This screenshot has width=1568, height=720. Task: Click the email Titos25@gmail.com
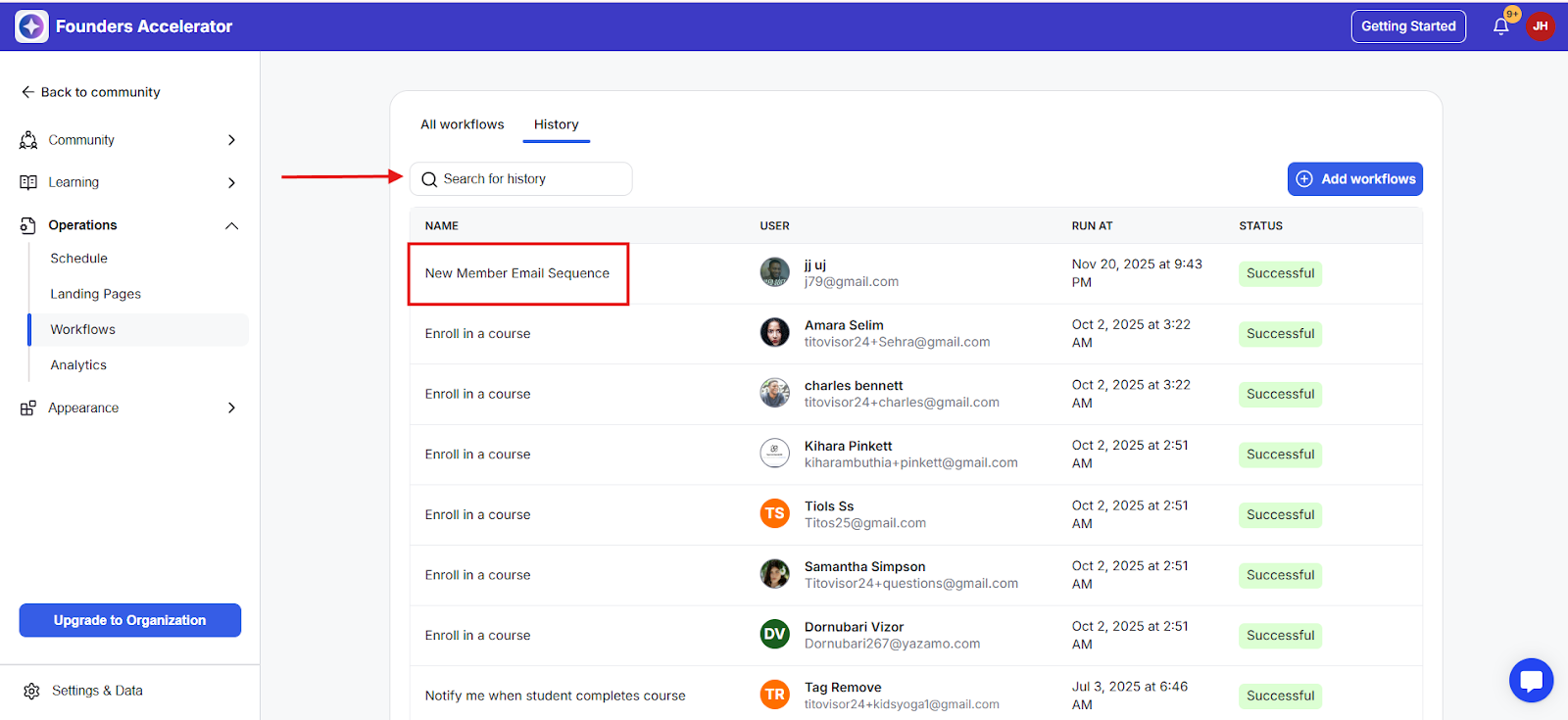pos(865,523)
